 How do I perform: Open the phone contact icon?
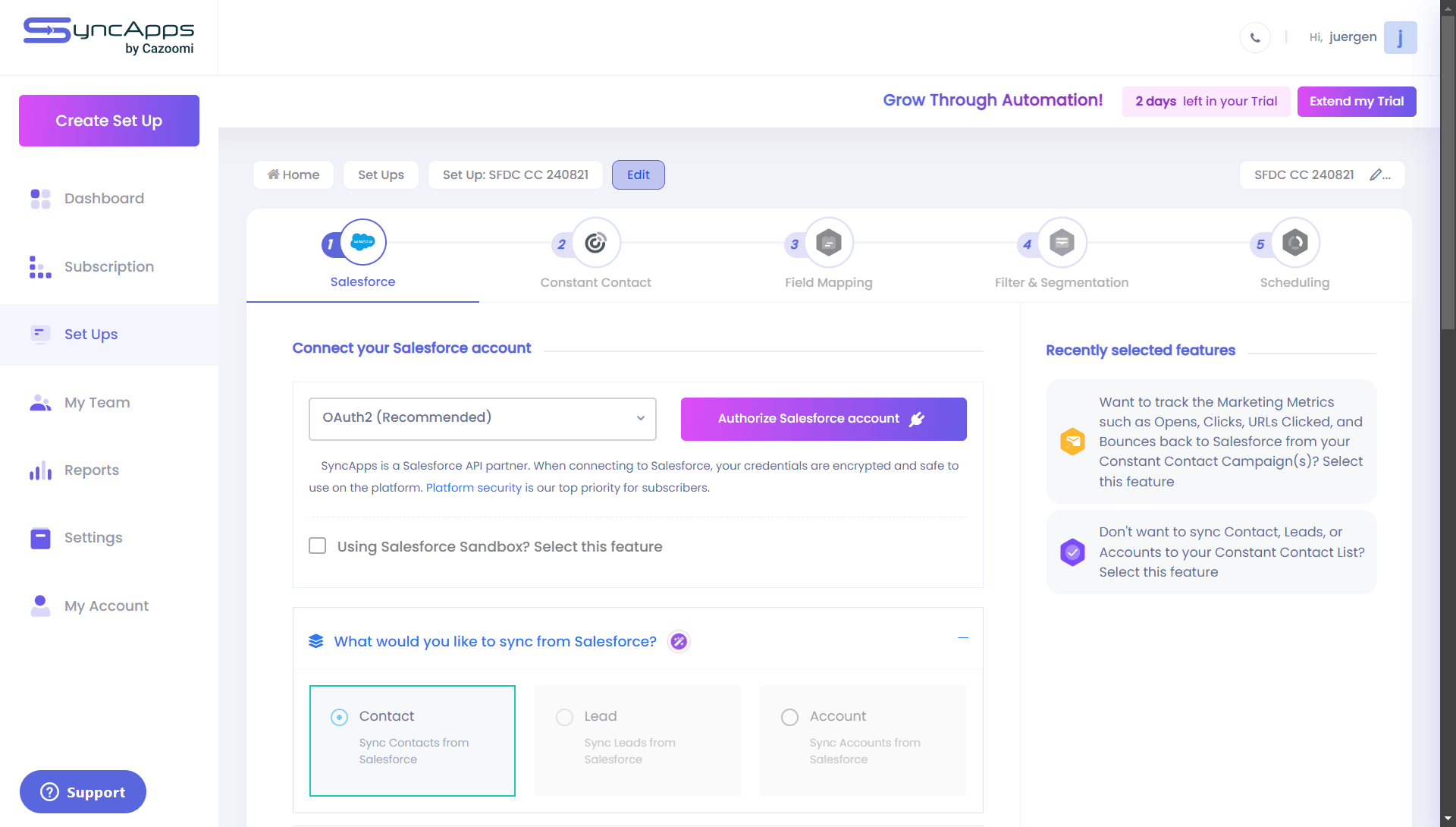pyautogui.click(x=1255, y=37)
